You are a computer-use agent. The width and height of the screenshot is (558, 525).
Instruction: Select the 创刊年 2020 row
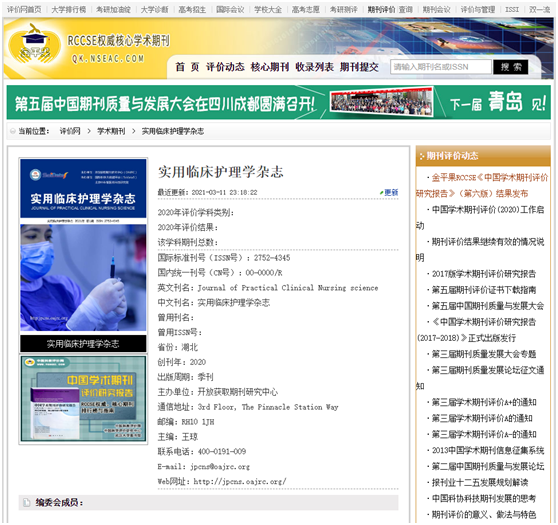[x=182, y=362]
